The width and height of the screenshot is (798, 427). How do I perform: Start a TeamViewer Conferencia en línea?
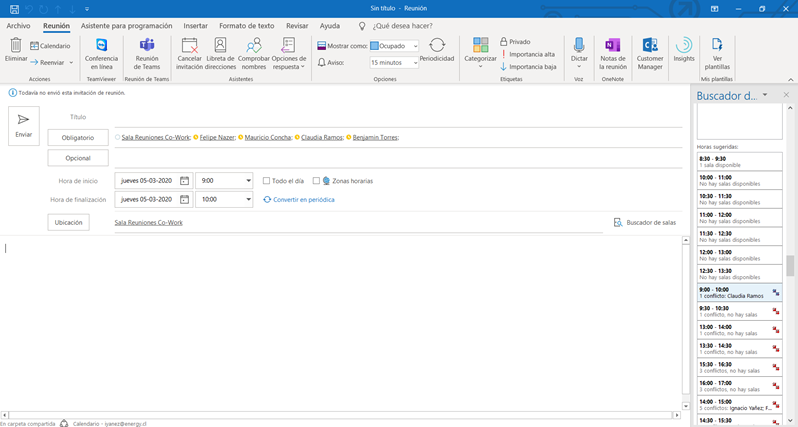click(x=101, y=53)
